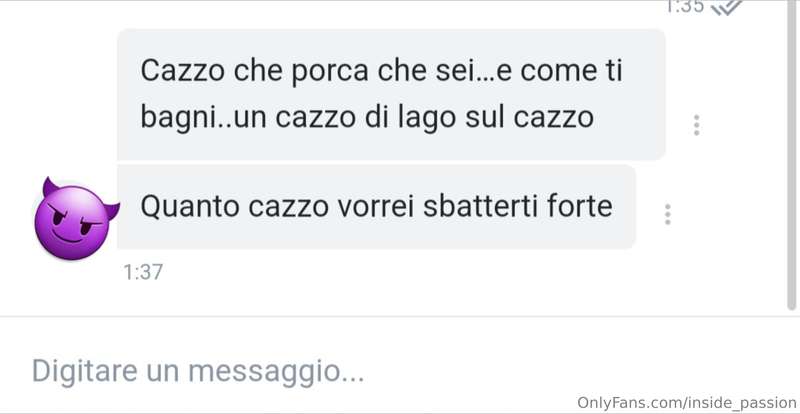Click bottom end of the scrollbar thumb
Viewport: 800px width, 414px height.
(792, 304)
